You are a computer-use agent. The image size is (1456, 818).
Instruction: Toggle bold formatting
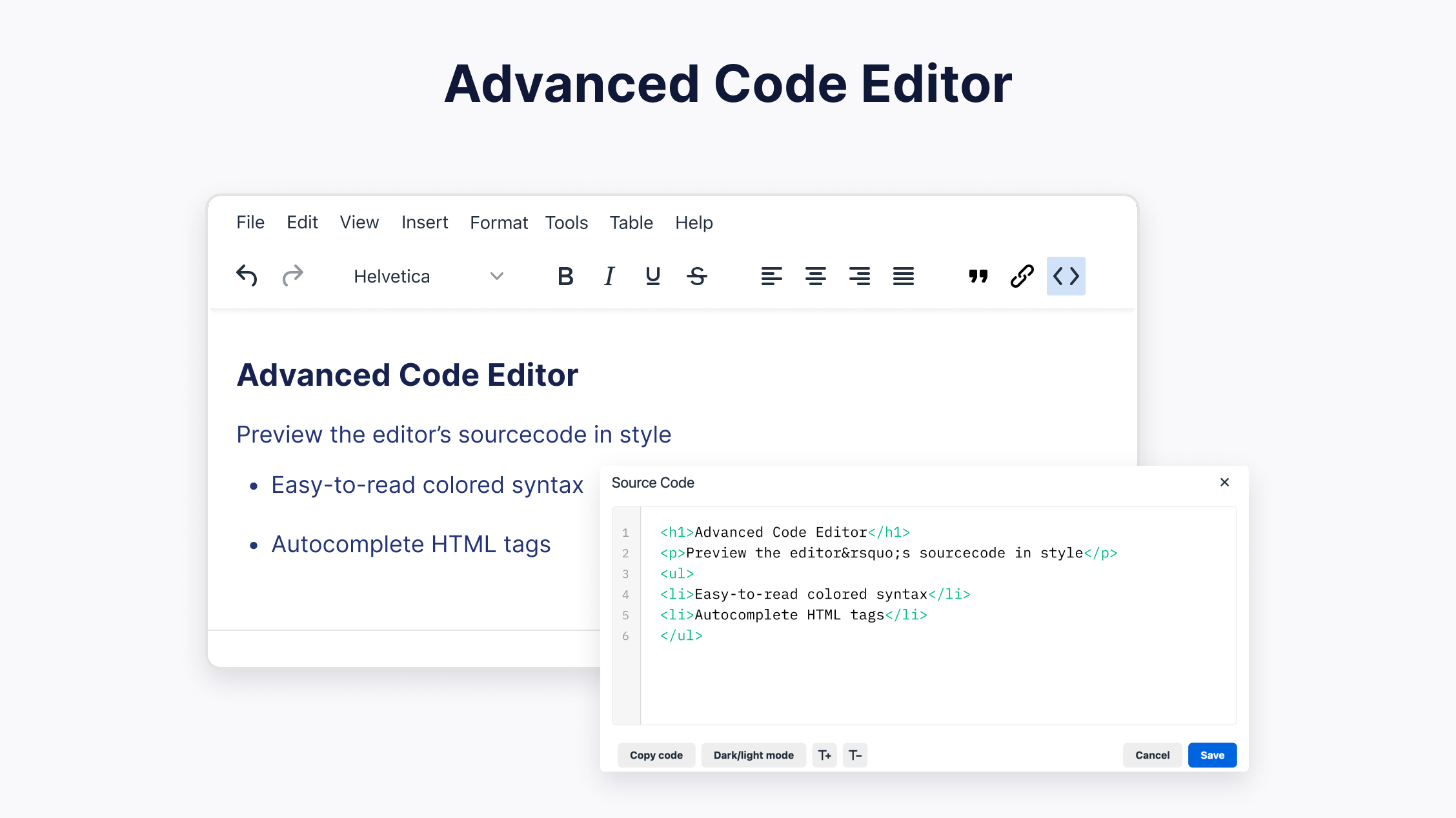(565, 276)
